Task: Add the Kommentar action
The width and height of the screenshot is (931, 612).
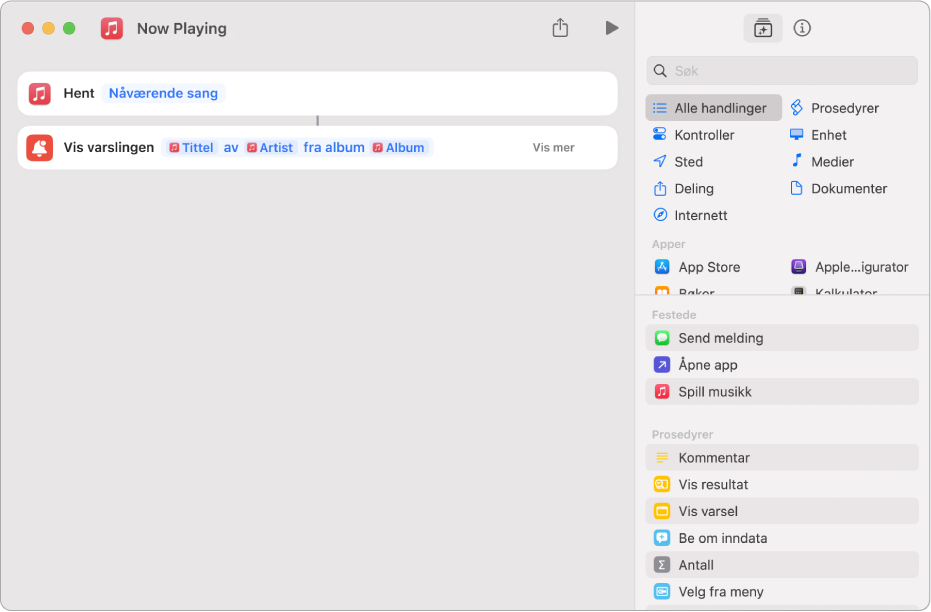Action: coord(782,458)
